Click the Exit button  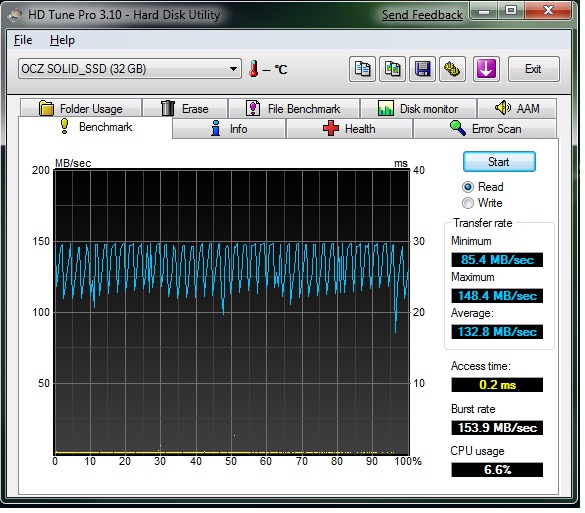tap(534, 69)
